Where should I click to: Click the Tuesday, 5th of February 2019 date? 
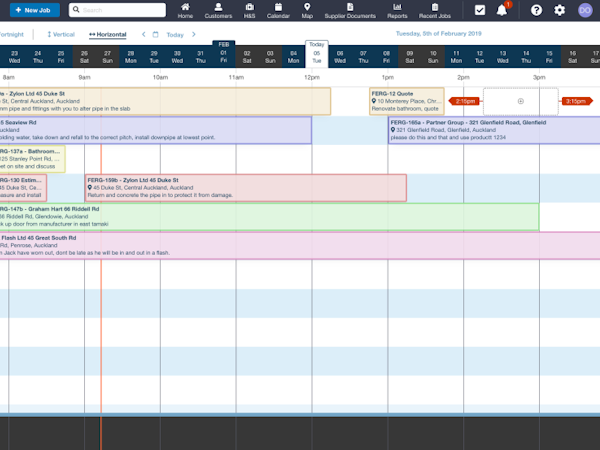[439, 34]
